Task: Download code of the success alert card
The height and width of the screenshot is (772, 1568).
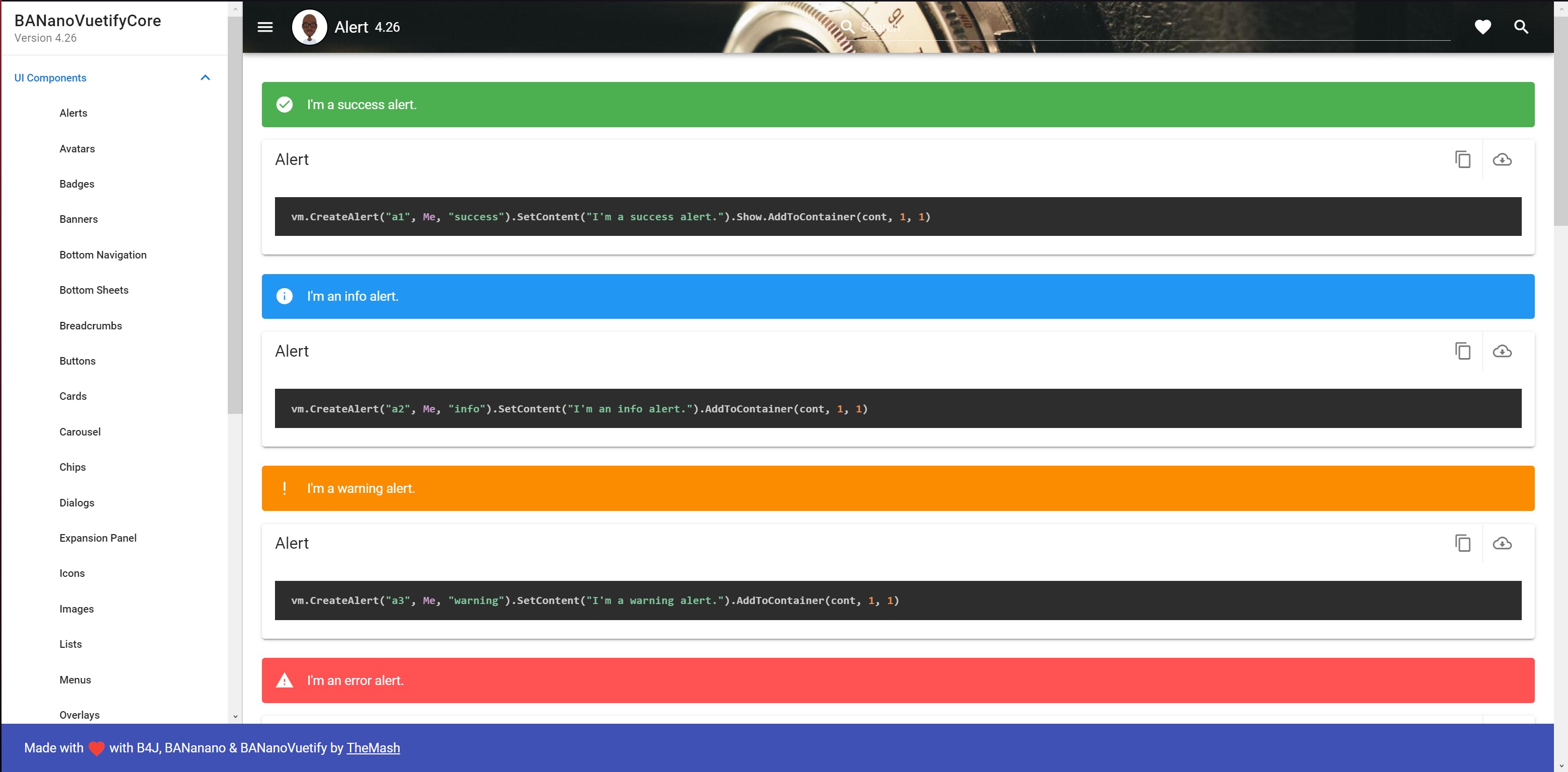Action: coord(1502,159)
